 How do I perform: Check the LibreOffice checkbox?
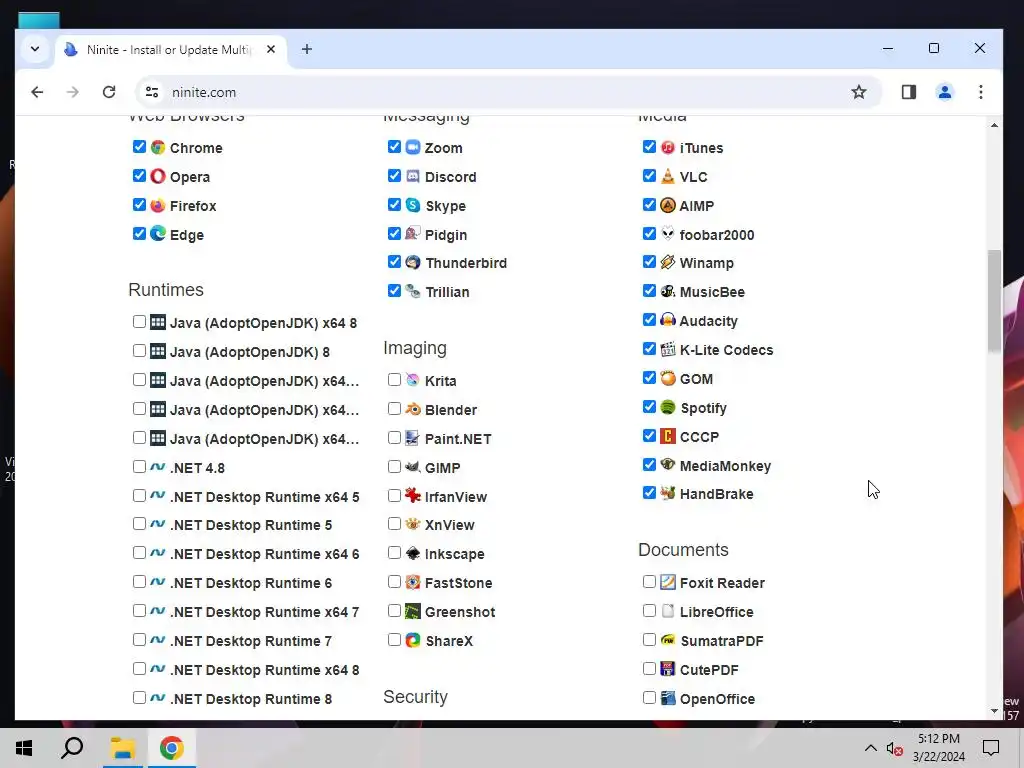(x=648, y=611)
